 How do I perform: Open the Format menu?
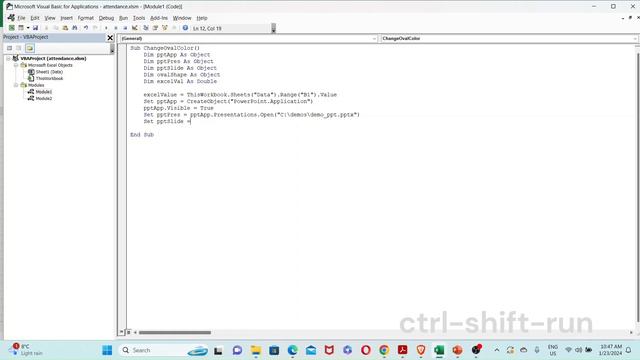pos(86,18)
